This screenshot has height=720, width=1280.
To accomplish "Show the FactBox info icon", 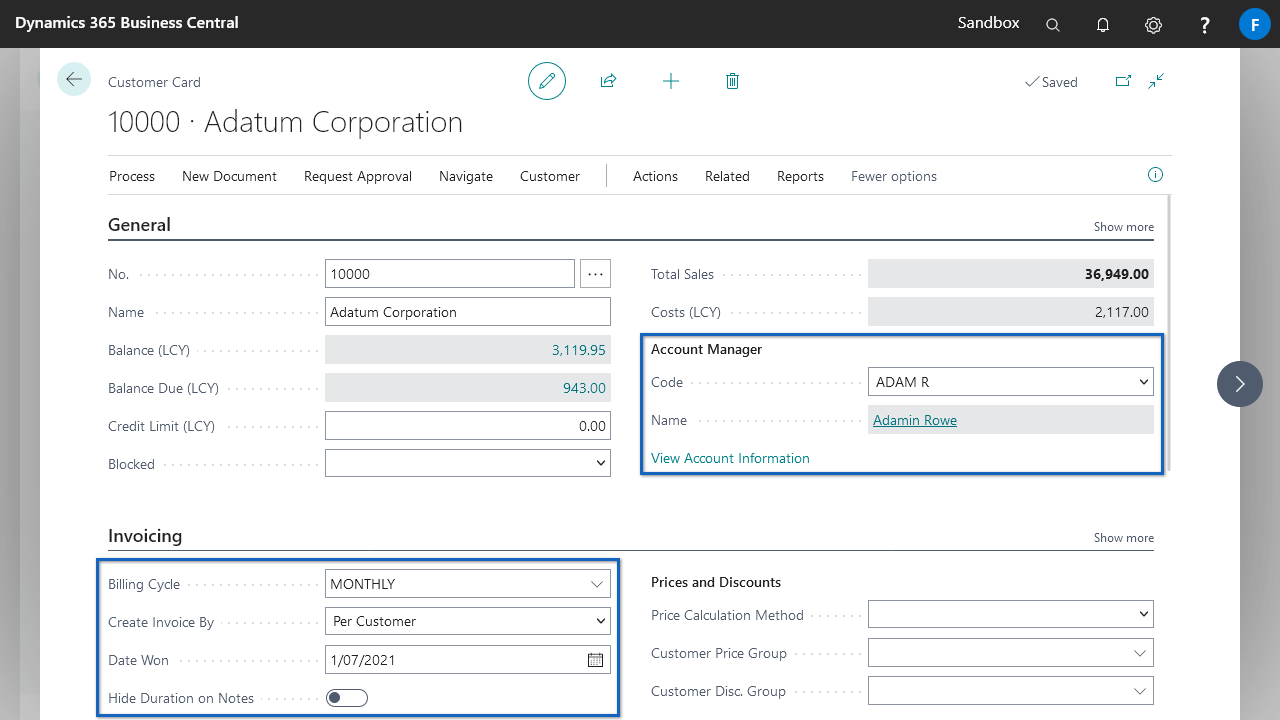I will [1155, 175].
